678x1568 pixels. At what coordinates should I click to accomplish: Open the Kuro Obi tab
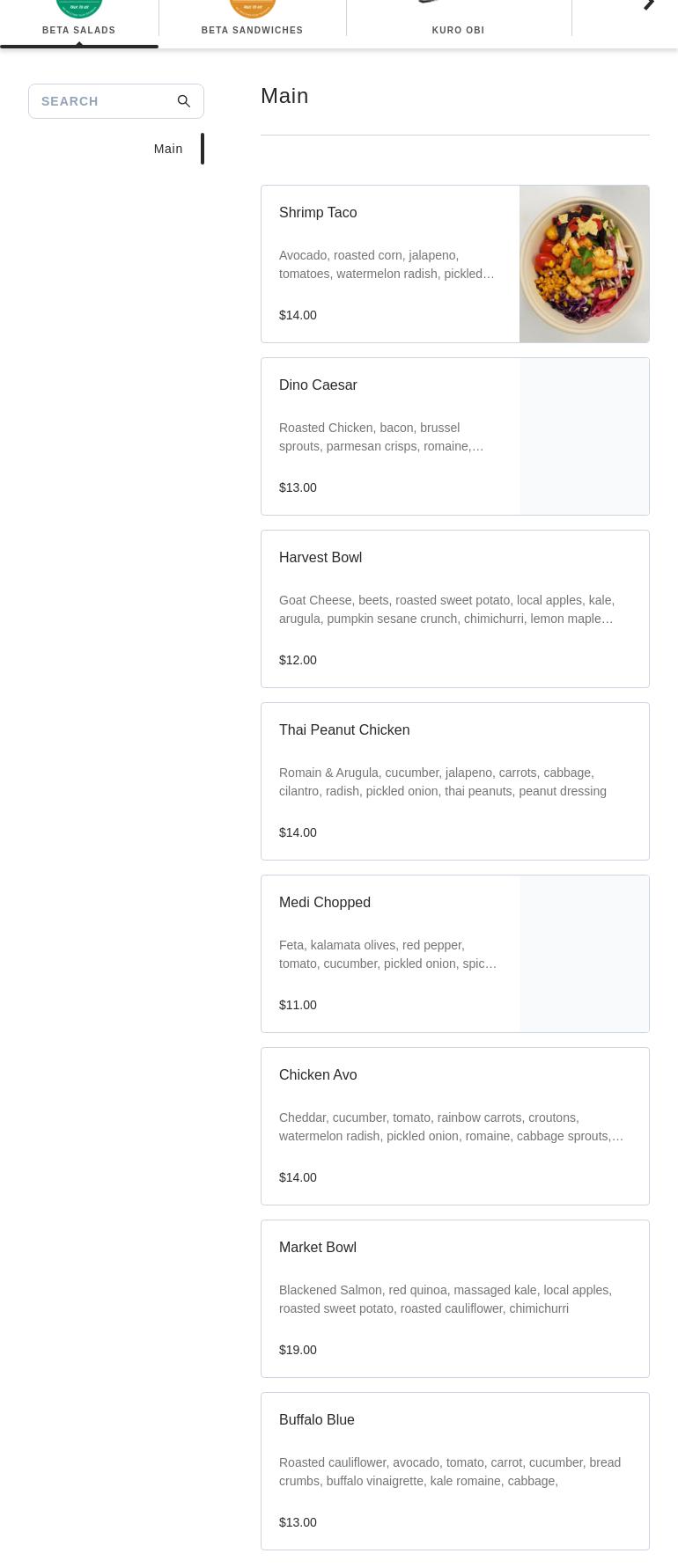[458, 30]
